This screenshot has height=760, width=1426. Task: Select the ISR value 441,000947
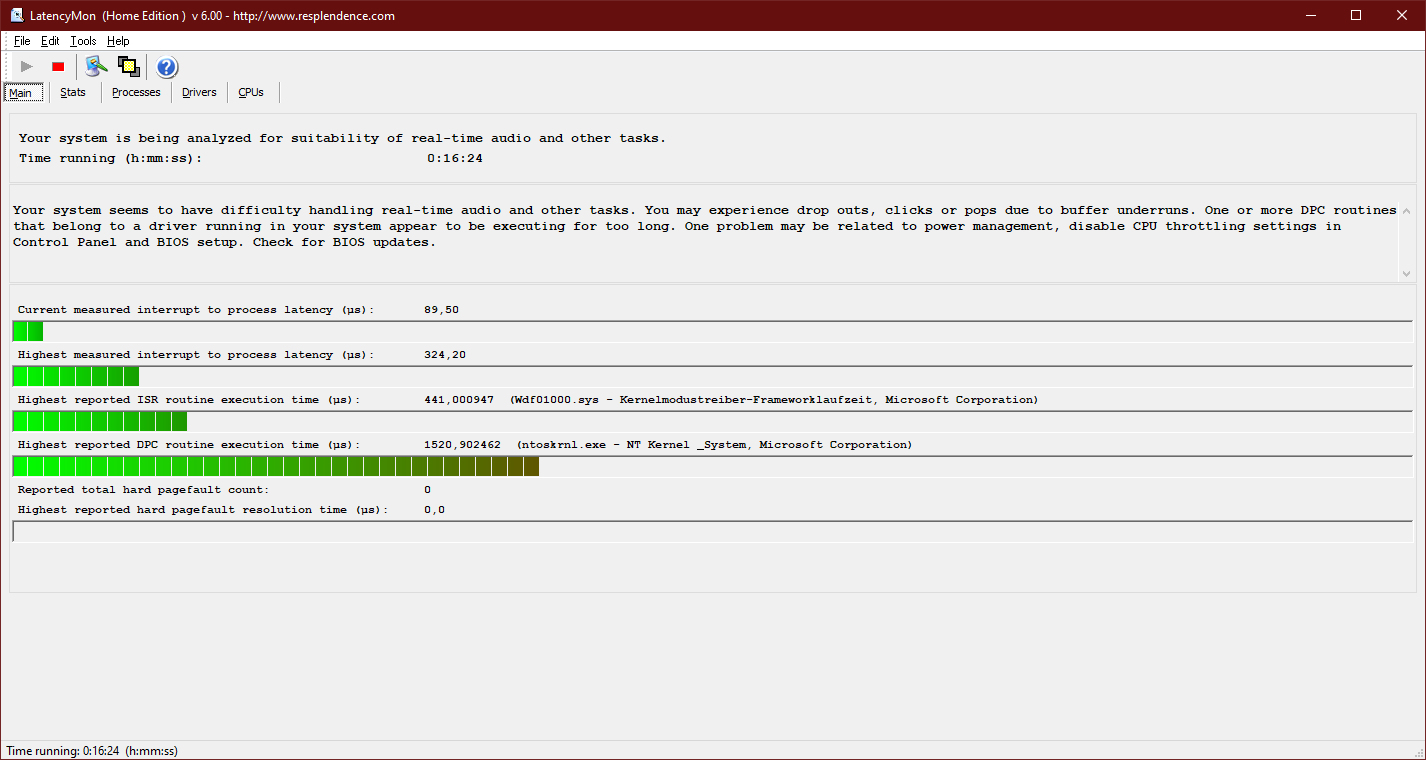[459, 400]
